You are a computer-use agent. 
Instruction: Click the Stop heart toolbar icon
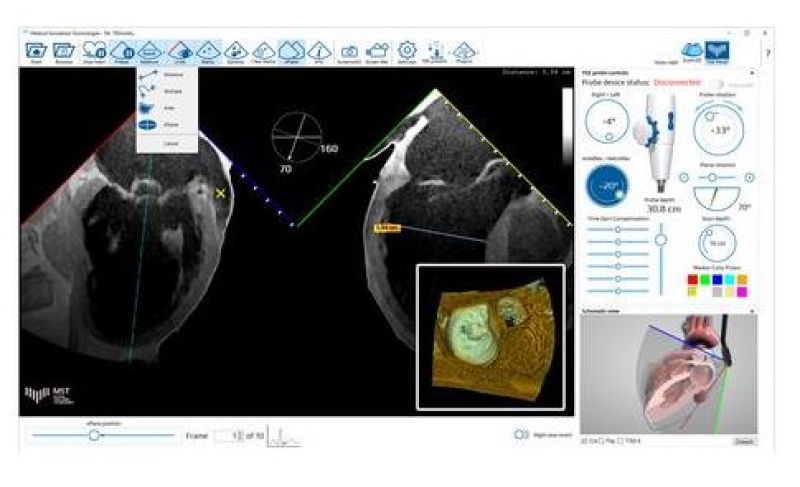93,50
